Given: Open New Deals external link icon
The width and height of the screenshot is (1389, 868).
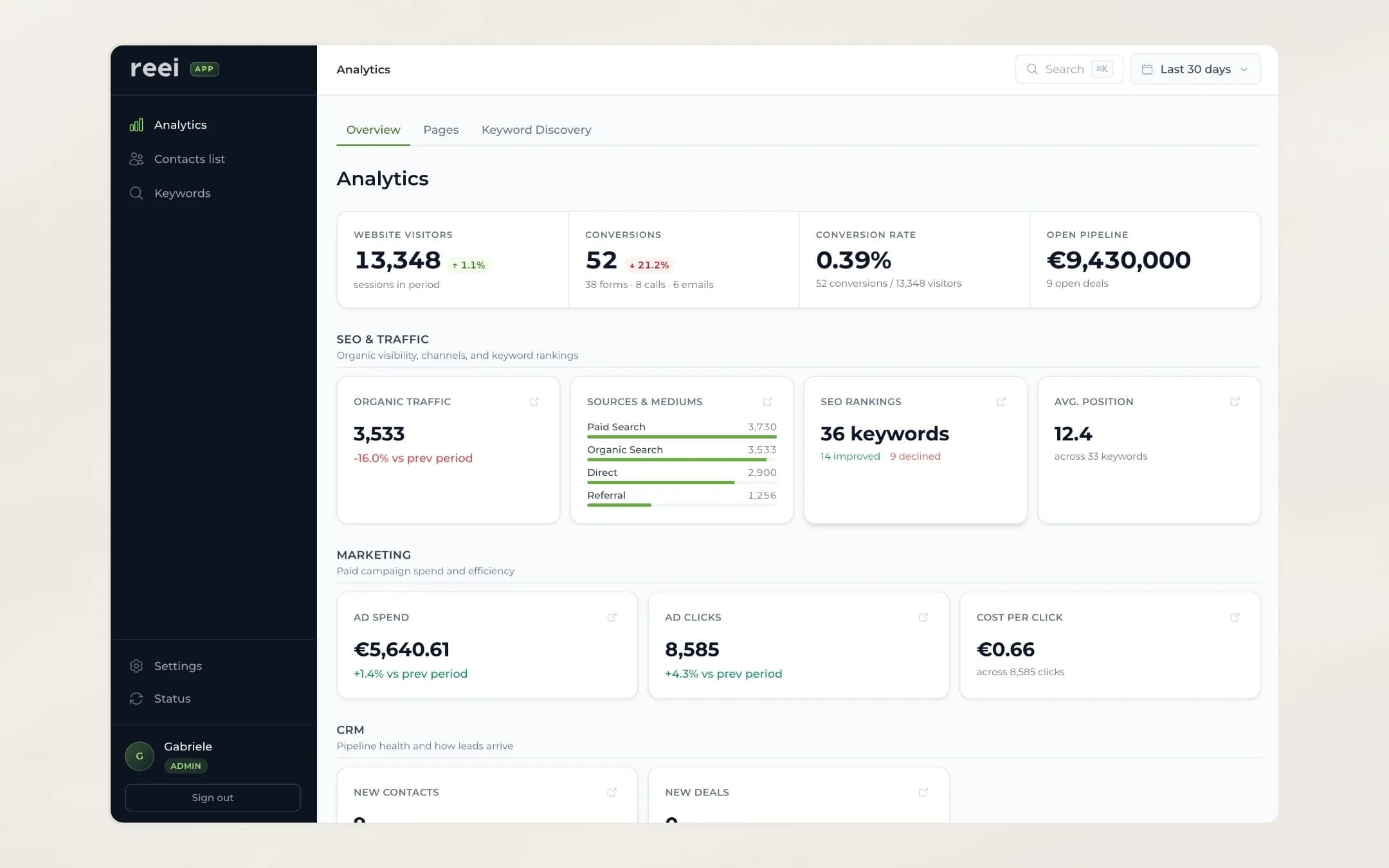Looking at the screenshot, I should (x=923, y=792).
